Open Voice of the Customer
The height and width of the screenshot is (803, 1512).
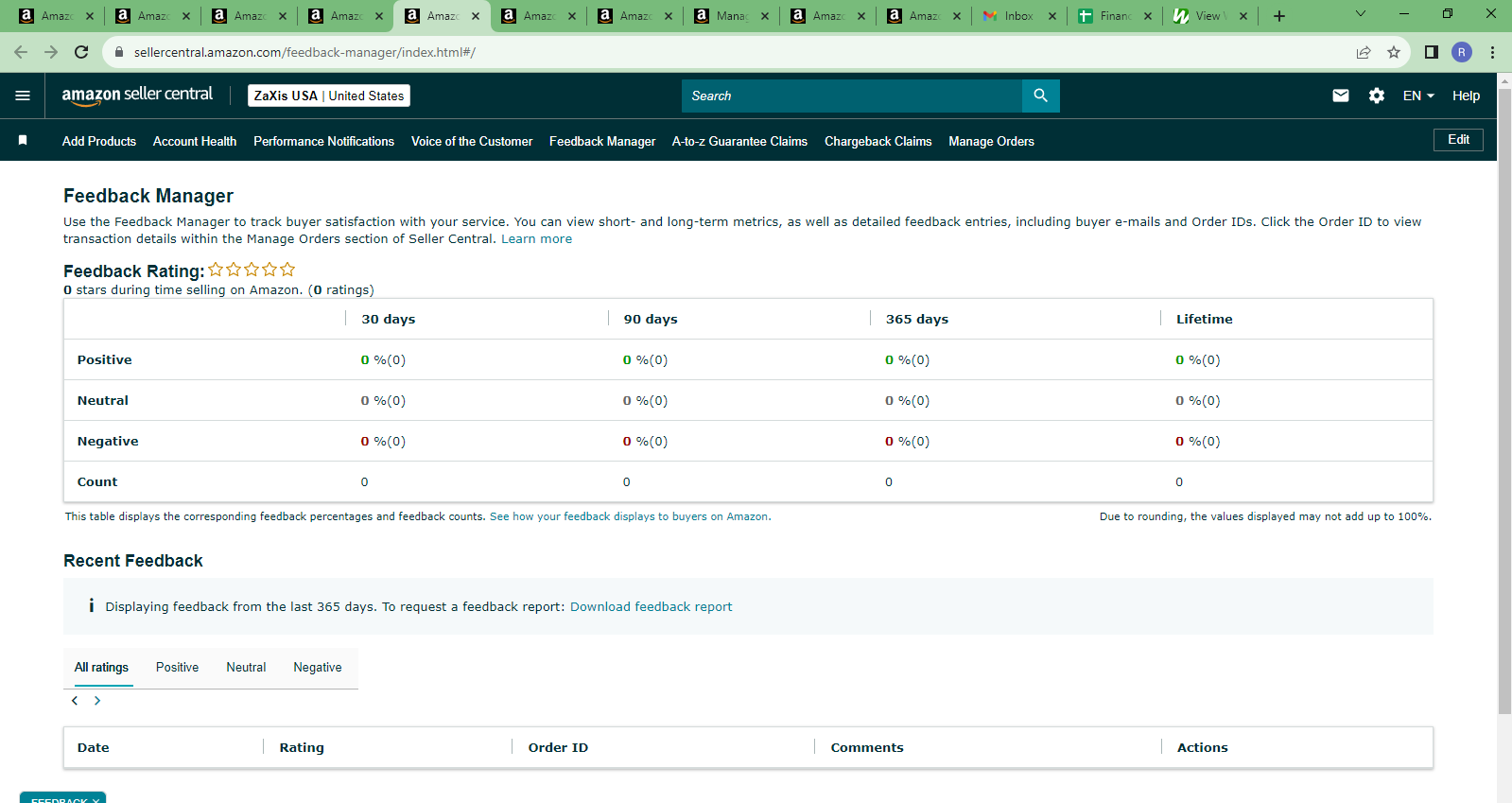click(x=472, y=141)
